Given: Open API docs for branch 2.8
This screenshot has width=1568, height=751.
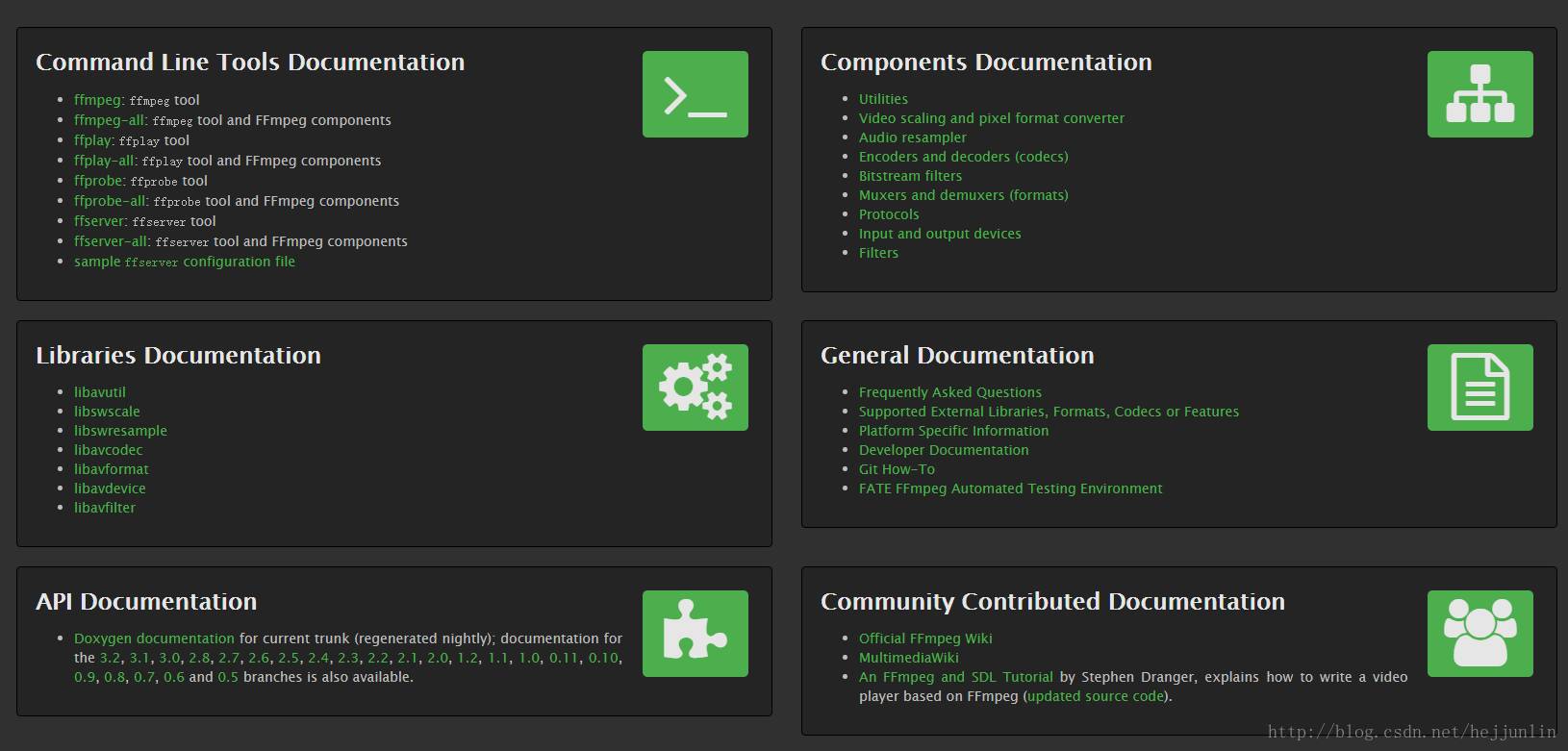Looking at the screenshot, I should (199, 658).
